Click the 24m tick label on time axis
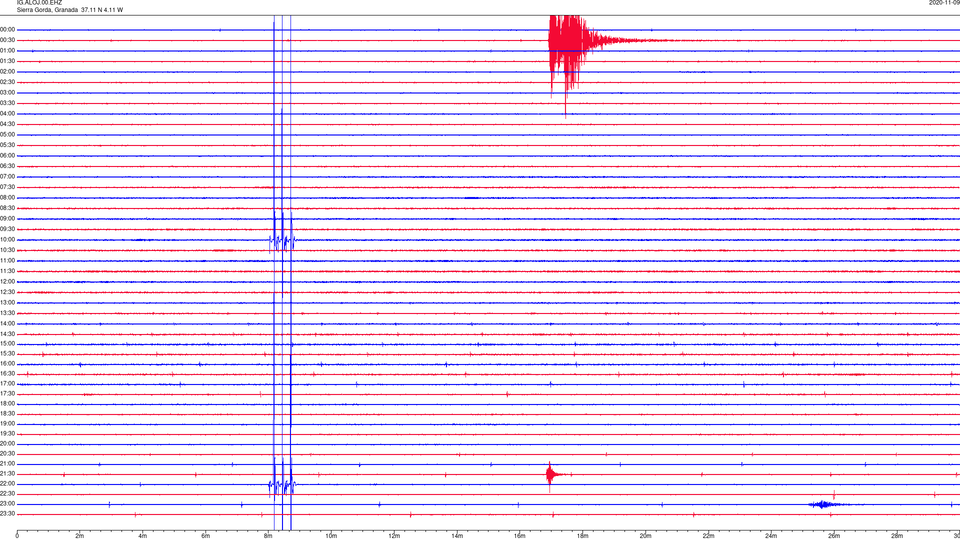 771,536
